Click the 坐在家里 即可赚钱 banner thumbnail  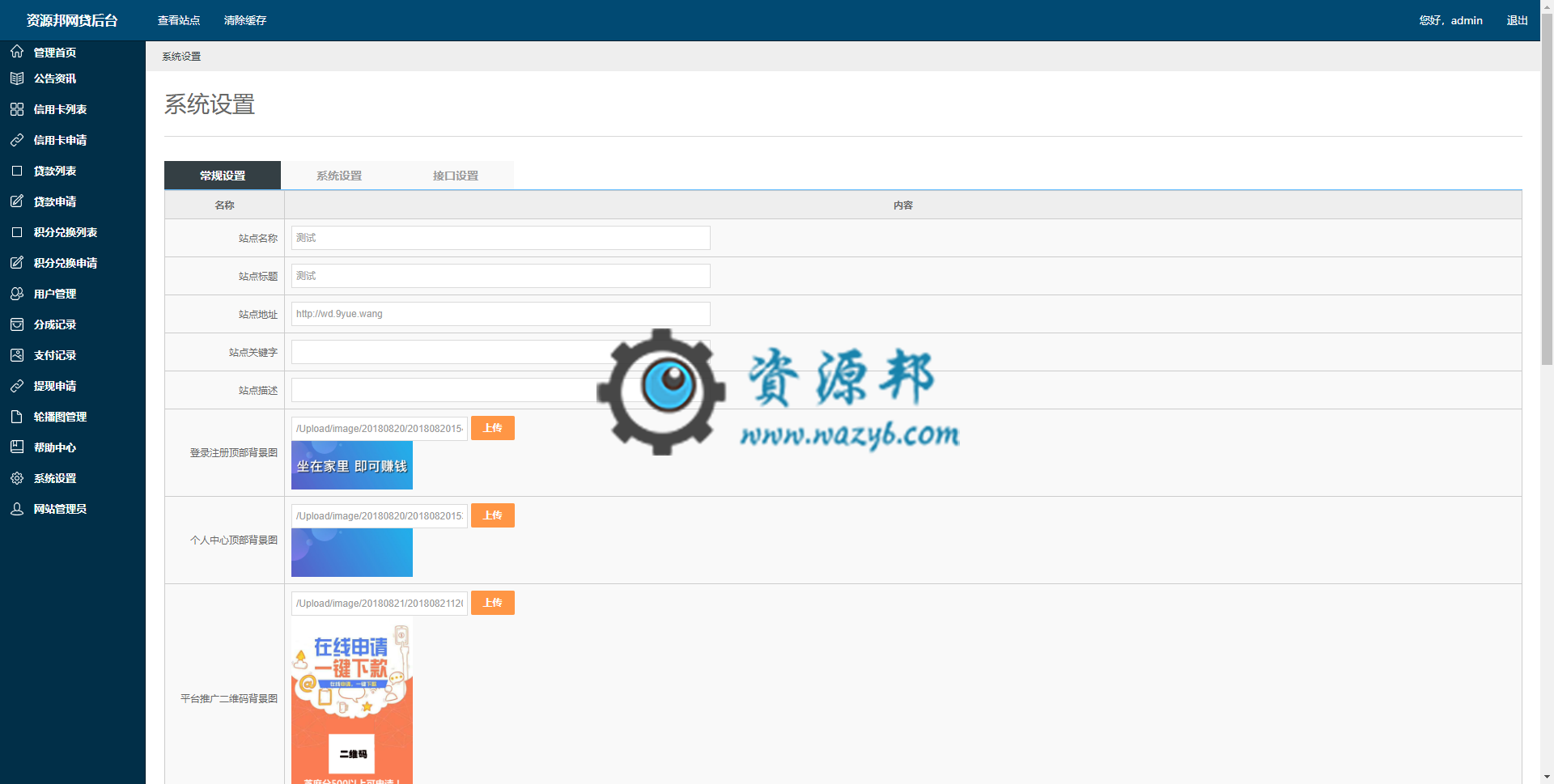point(352,465)
